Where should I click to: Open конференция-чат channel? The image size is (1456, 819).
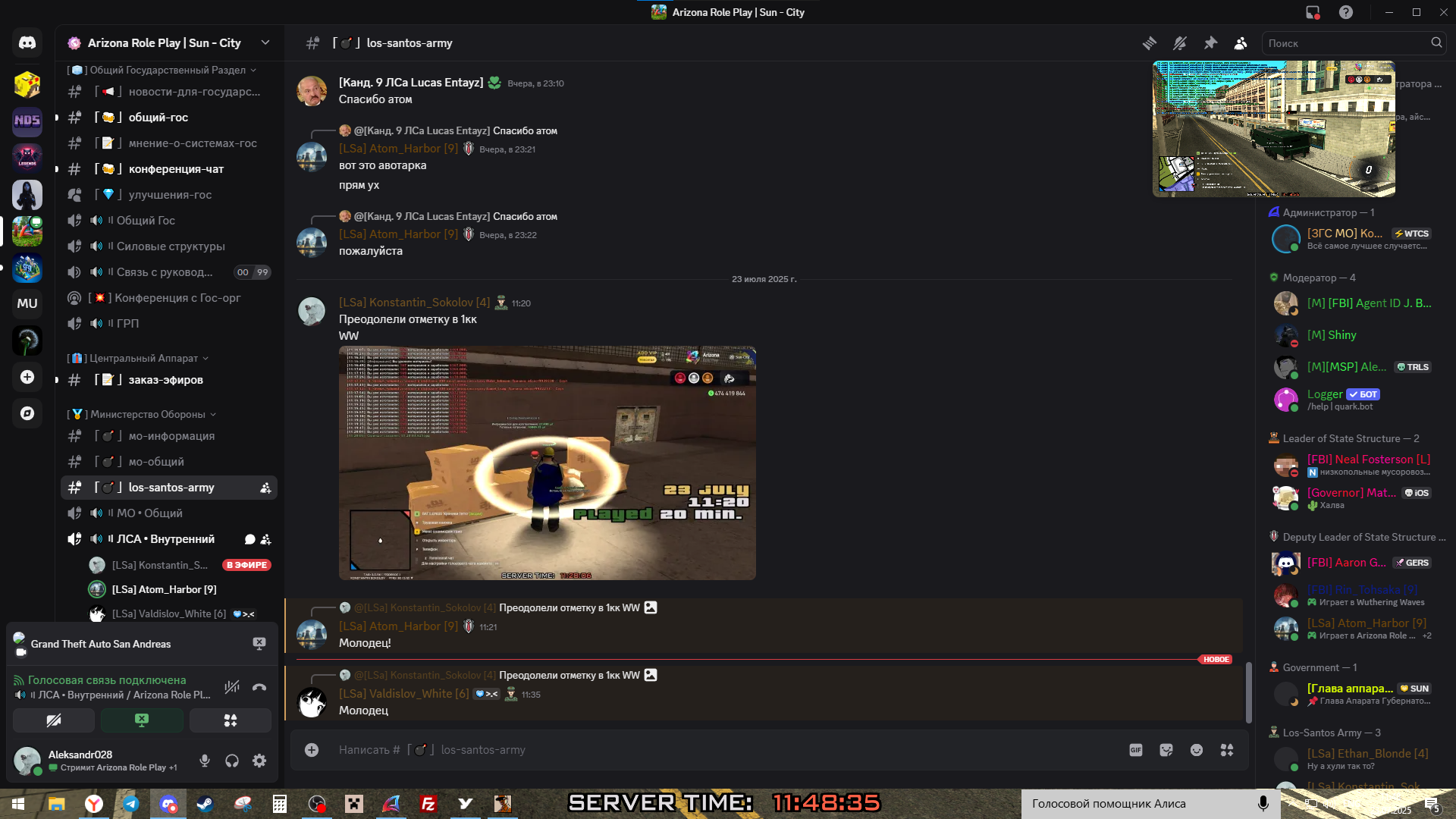click(x=169, y=169)
